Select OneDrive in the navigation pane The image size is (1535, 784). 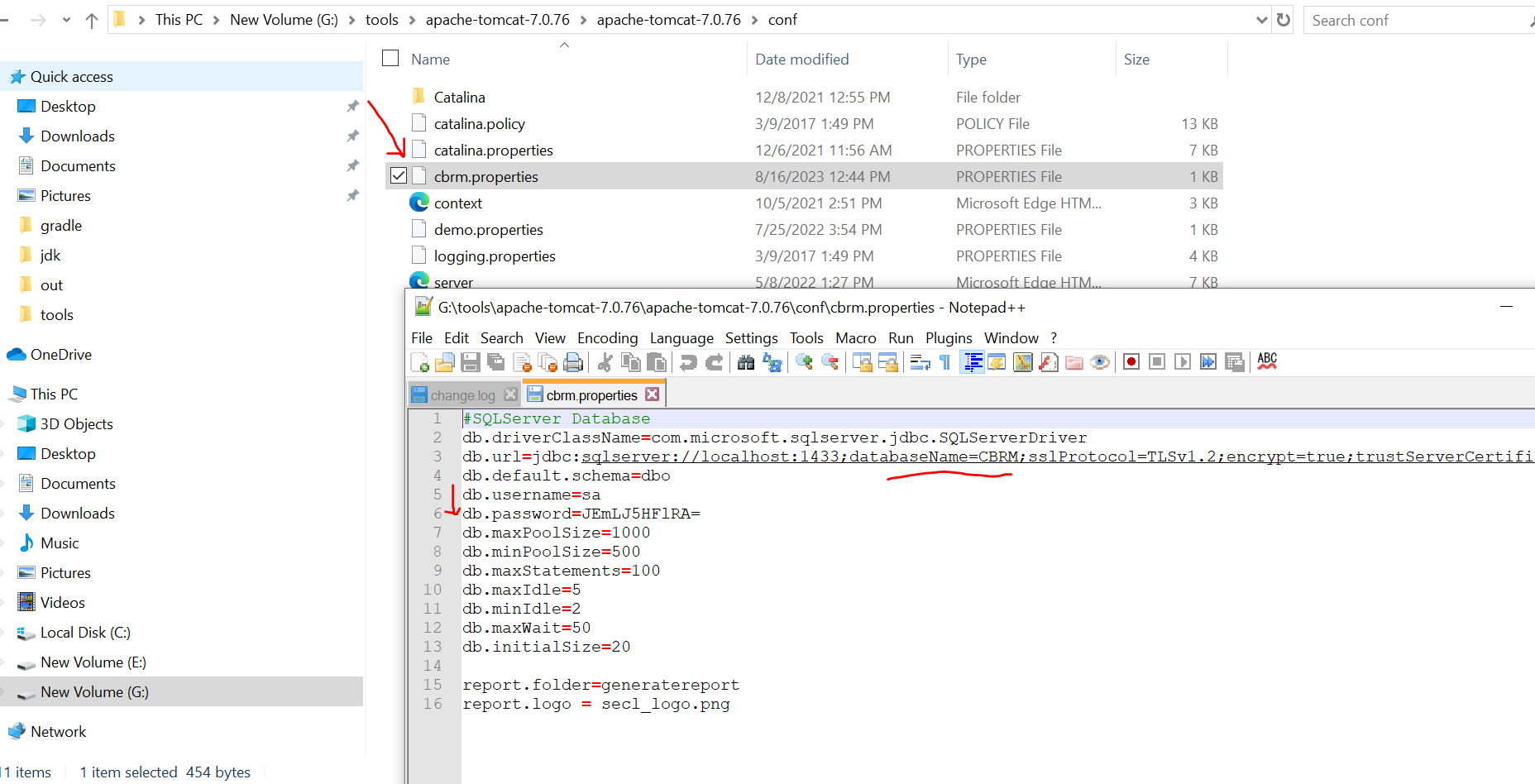tap(61, 355)
